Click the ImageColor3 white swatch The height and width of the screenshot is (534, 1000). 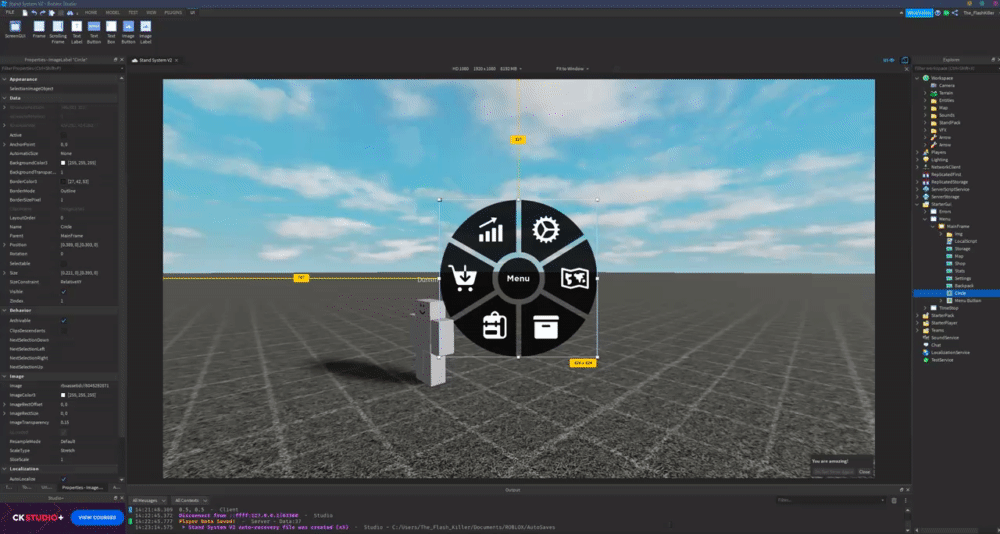pos(62,395)
